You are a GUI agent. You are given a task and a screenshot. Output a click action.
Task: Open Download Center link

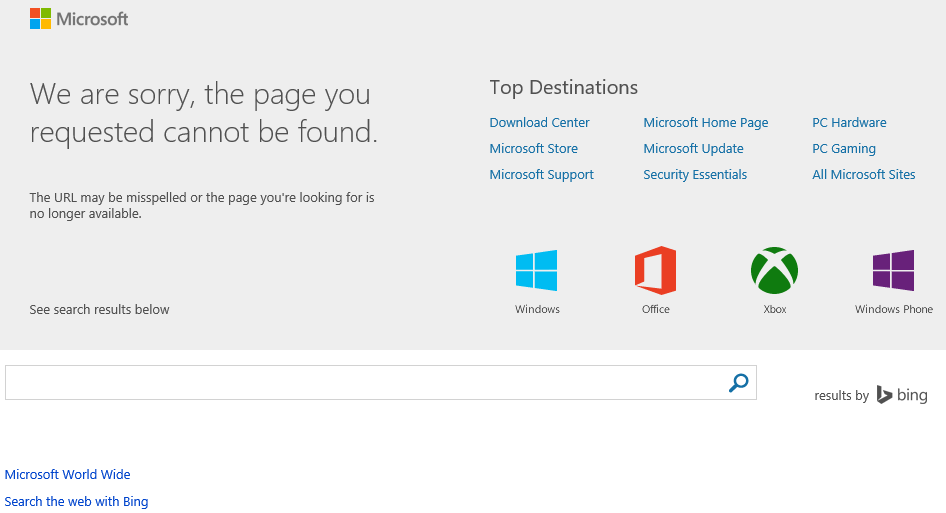539,123
